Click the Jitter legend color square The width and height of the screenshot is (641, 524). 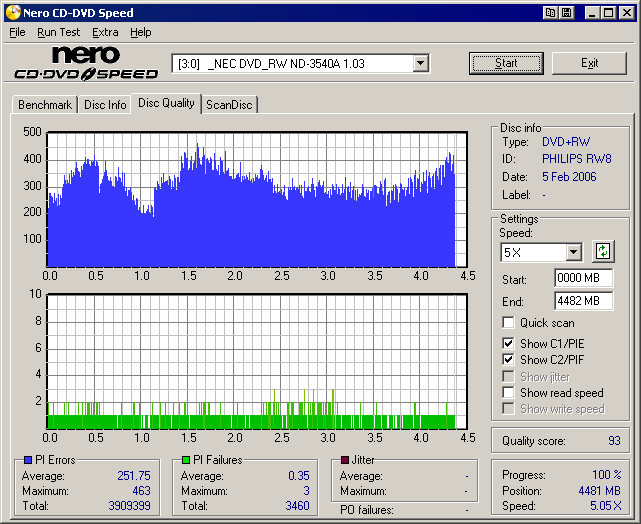[x=345, y=460]
